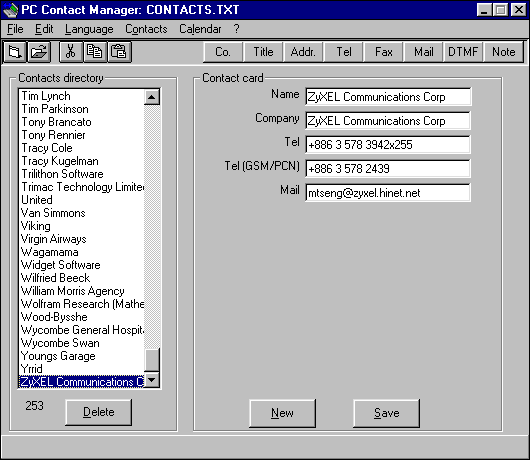This screenshot has width=530, height=460.
Task: Toggle the Fax field button
Action: [x=384, y=52]
